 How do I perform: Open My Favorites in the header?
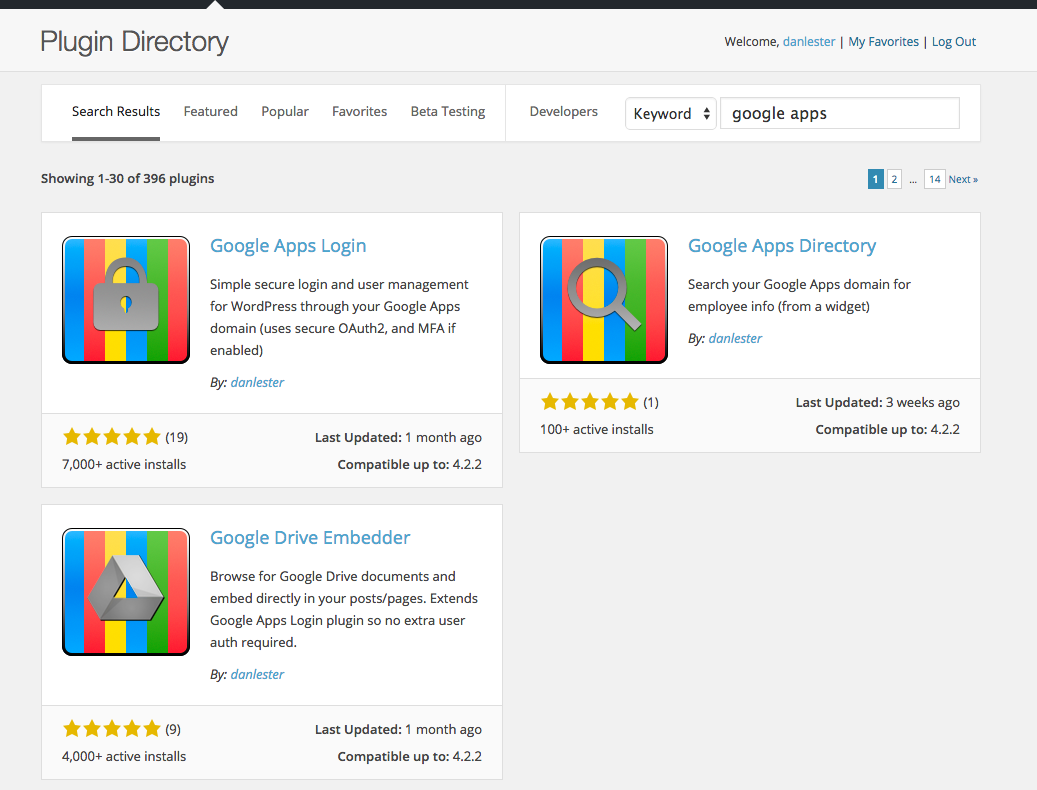883,42
